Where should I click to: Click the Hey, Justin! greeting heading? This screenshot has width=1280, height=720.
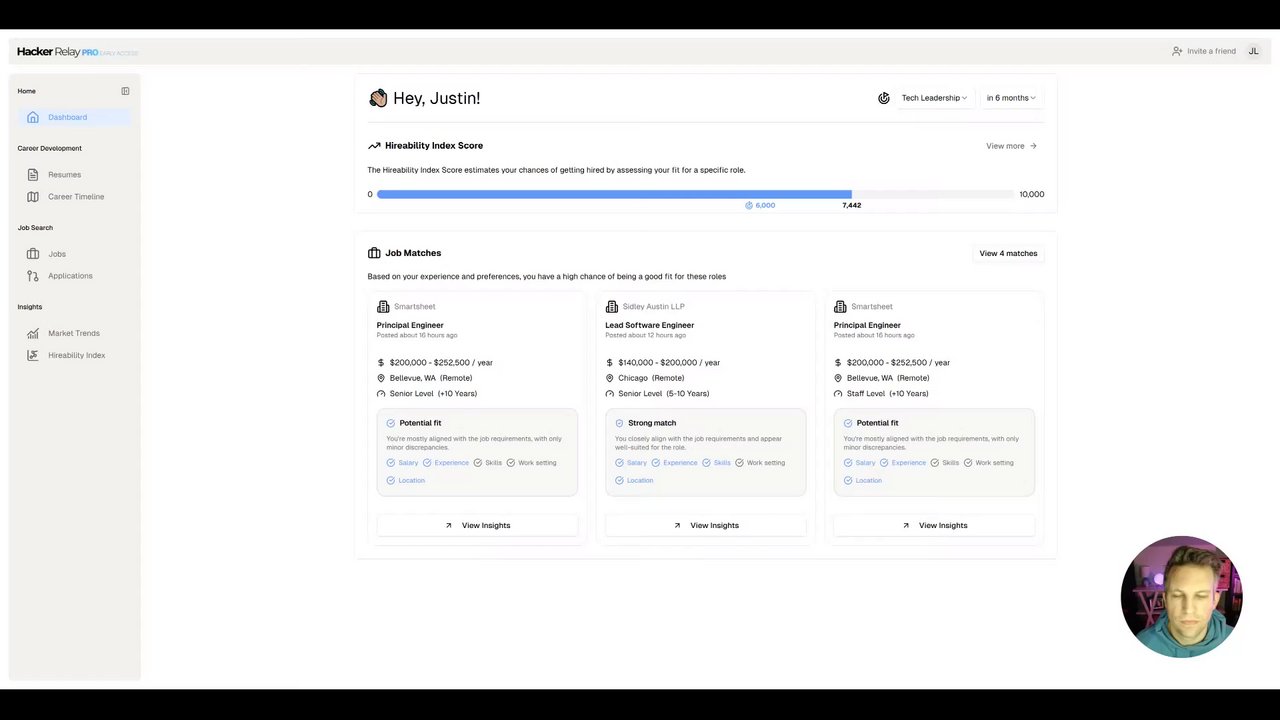coord(436,98)
